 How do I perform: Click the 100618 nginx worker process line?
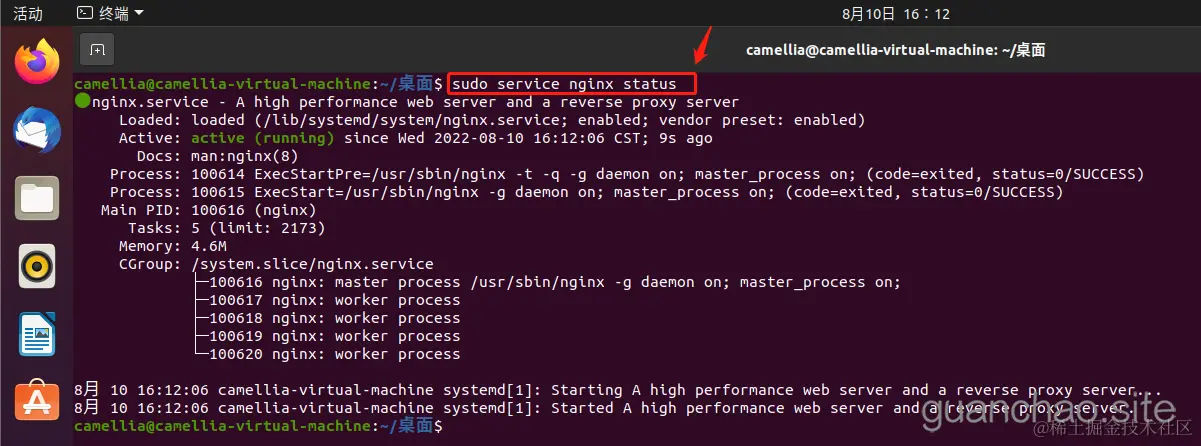[328, 318]
